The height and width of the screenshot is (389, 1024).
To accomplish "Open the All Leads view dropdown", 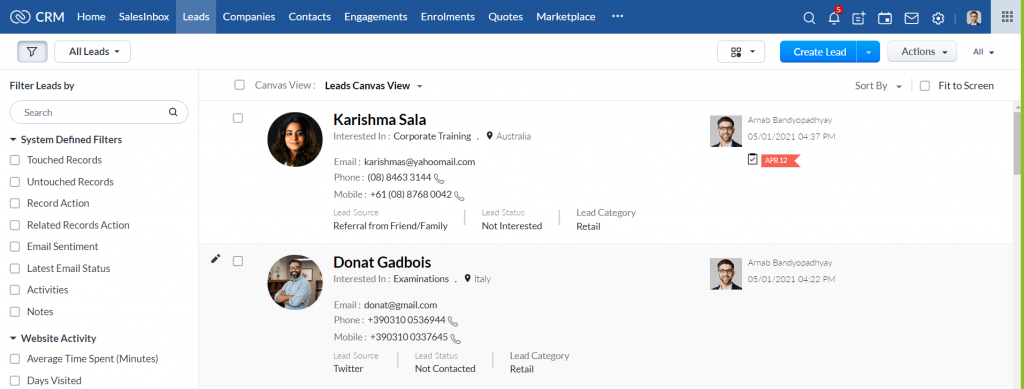I will 92,52.
